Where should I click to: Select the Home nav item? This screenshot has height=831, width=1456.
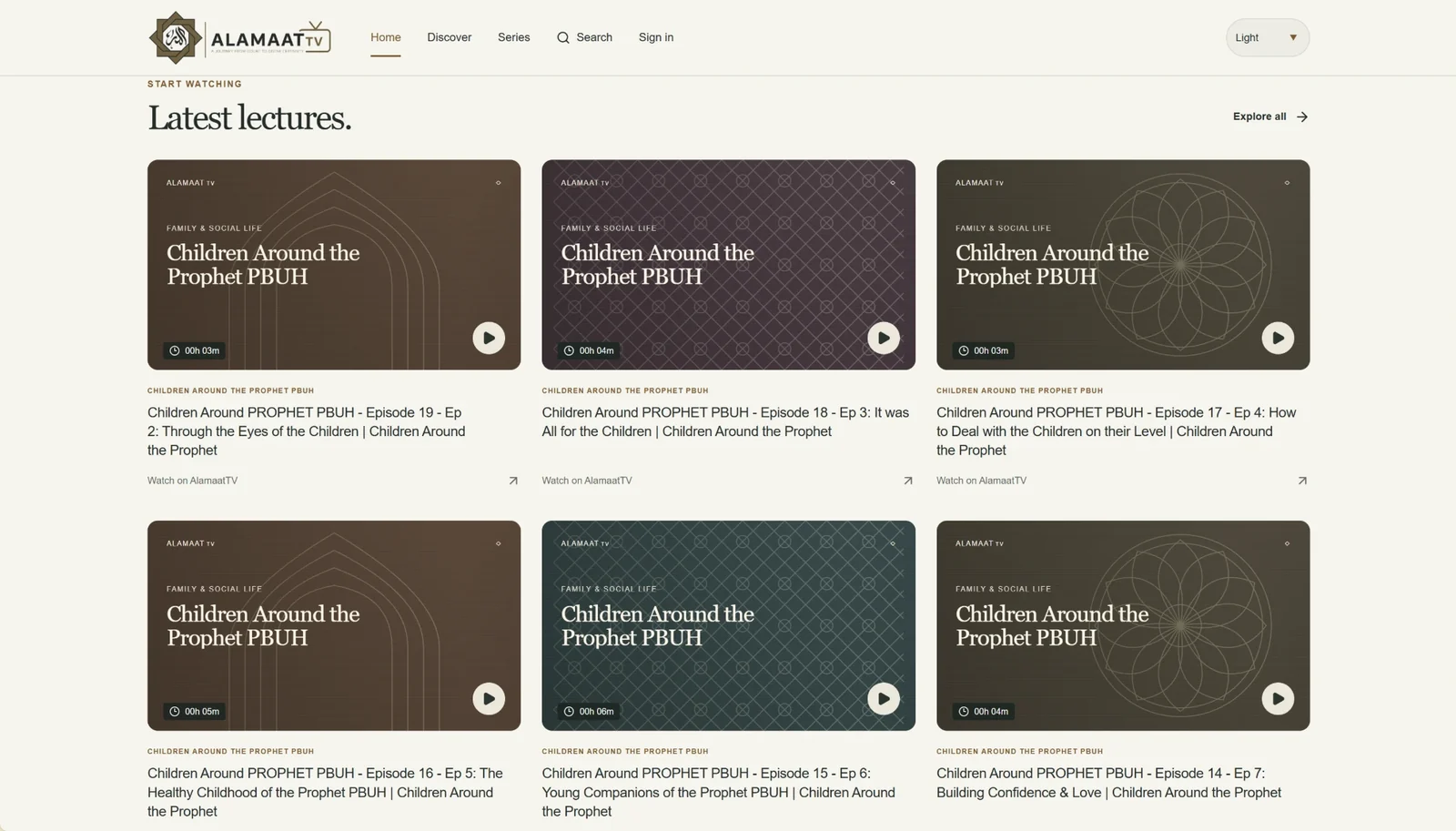[x=386, y=37]
